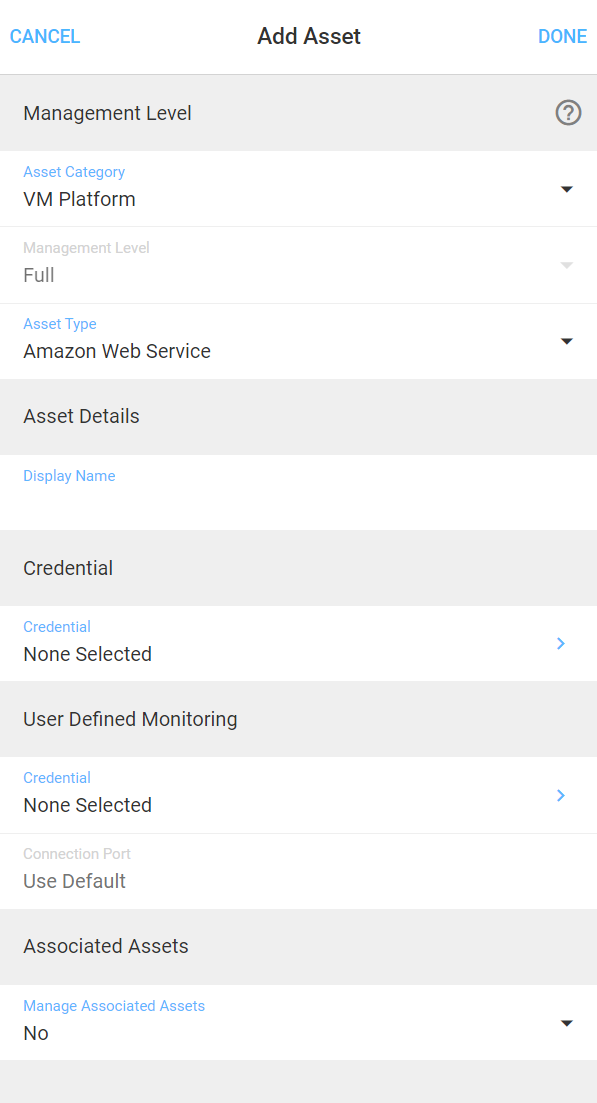597x1103 pixels.
Task: Select the disabled Full management level field
Action: [298, 265]
